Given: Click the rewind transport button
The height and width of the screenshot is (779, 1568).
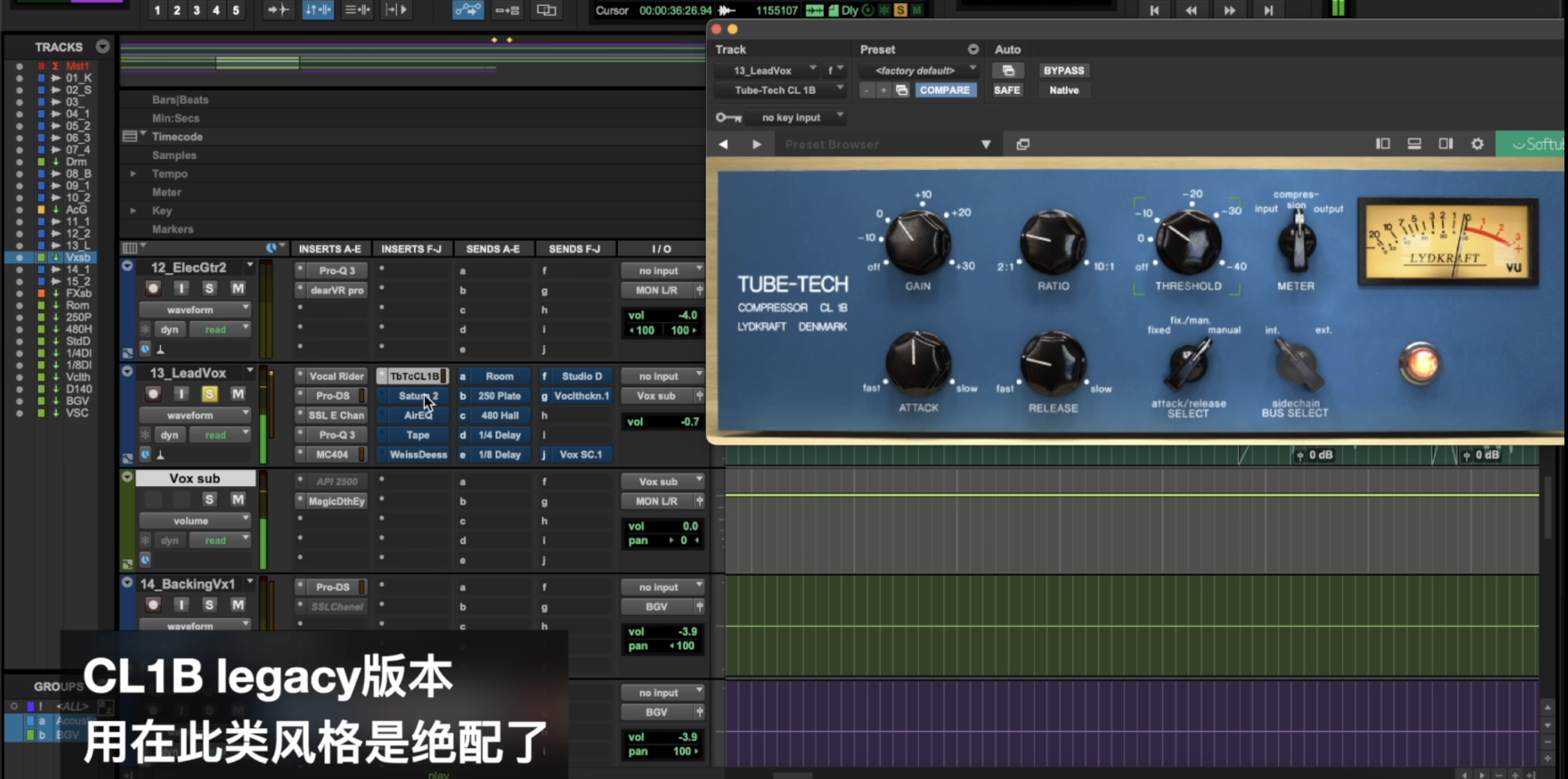Looking at the screenshot, I should tap(1191, 10).
